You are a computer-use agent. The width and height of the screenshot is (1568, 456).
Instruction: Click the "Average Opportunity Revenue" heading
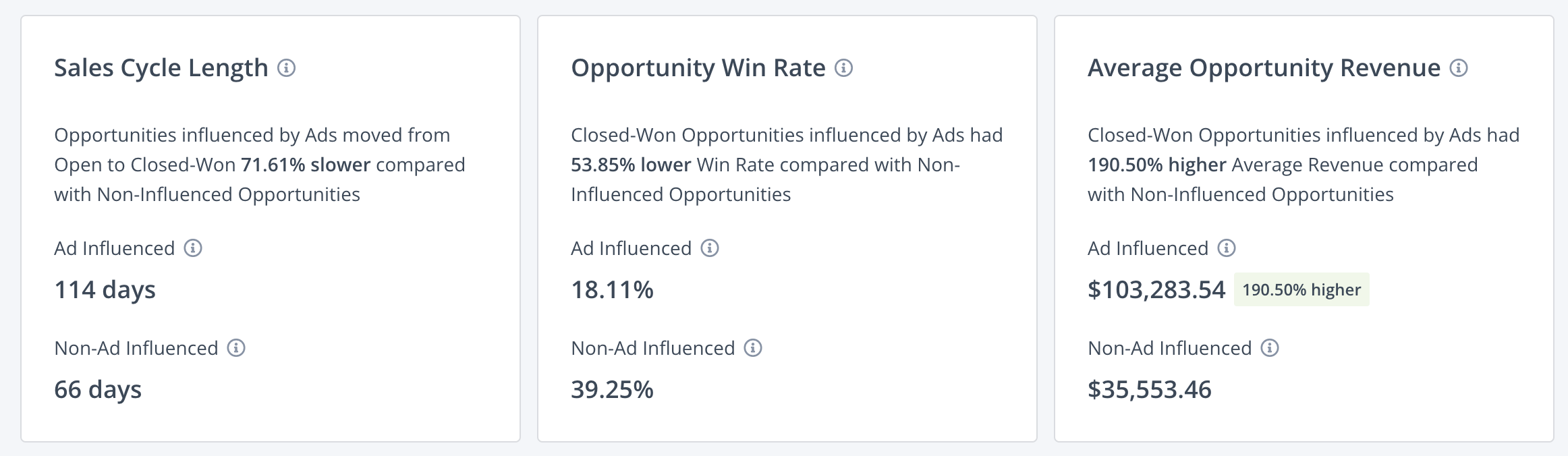[1264, 68]
